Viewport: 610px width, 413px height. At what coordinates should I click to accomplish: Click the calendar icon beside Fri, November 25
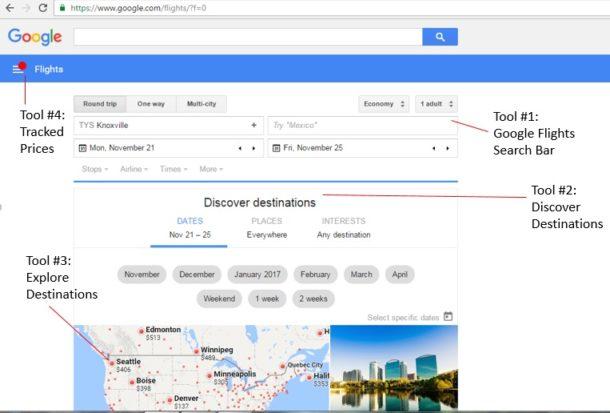click(x=276, y=148)
